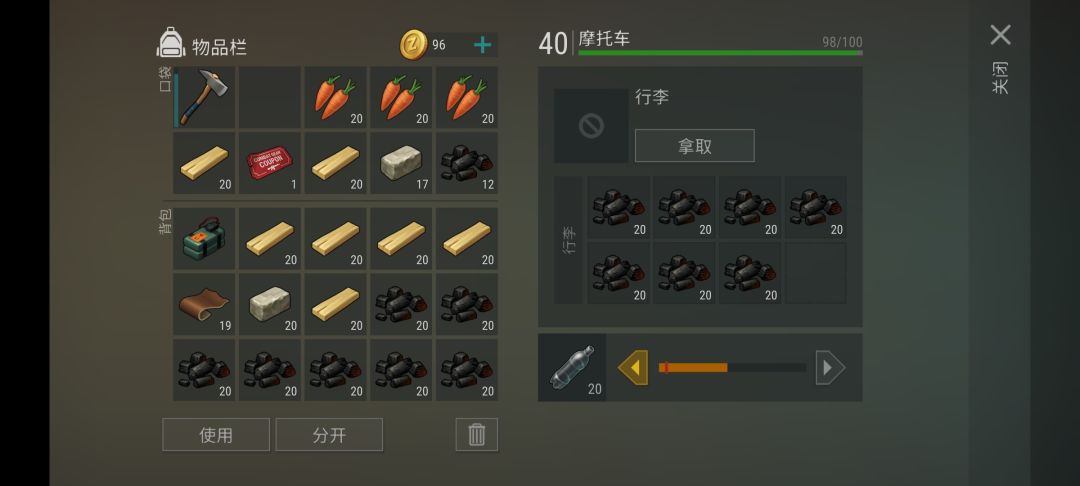1080x486 pixels.
Task: Select the empty luggage slot in motorcycle
Action: click(816, 273)
